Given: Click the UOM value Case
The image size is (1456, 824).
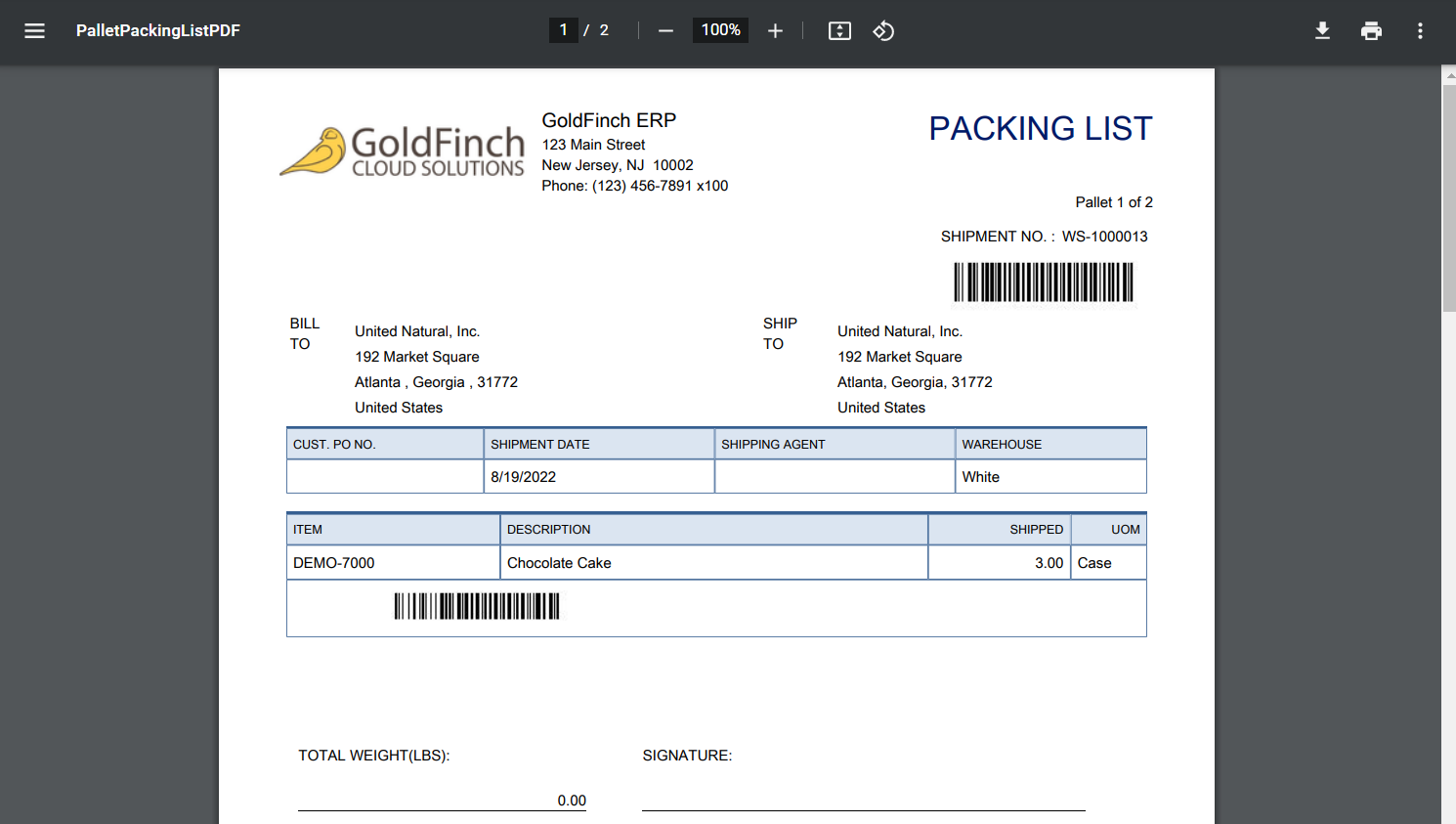Looking at the screenshot, I should click(1094, 563).
